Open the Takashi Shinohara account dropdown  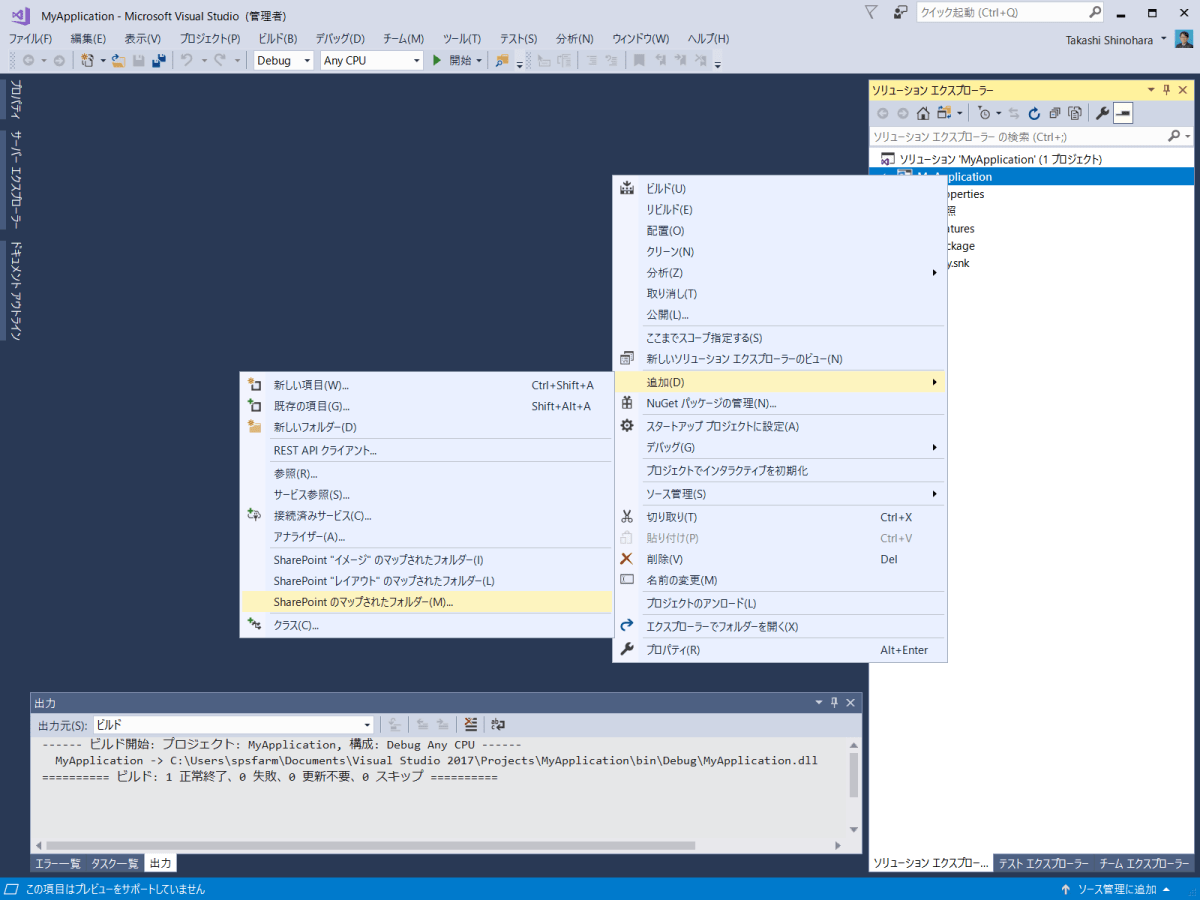1164,39
